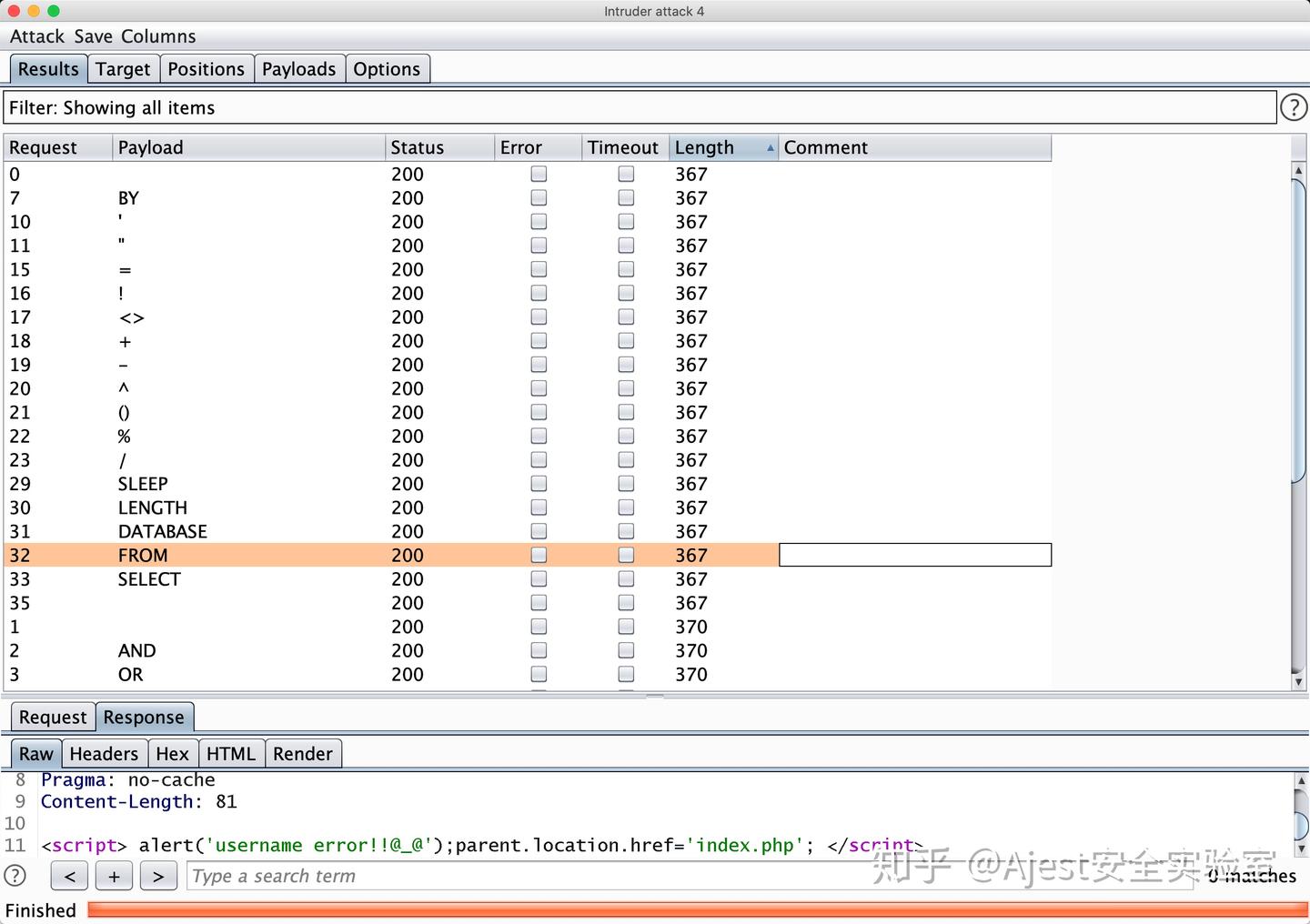Focus the Type a search term field
This screenshot has height=924, width=1310.
[690, 876]
